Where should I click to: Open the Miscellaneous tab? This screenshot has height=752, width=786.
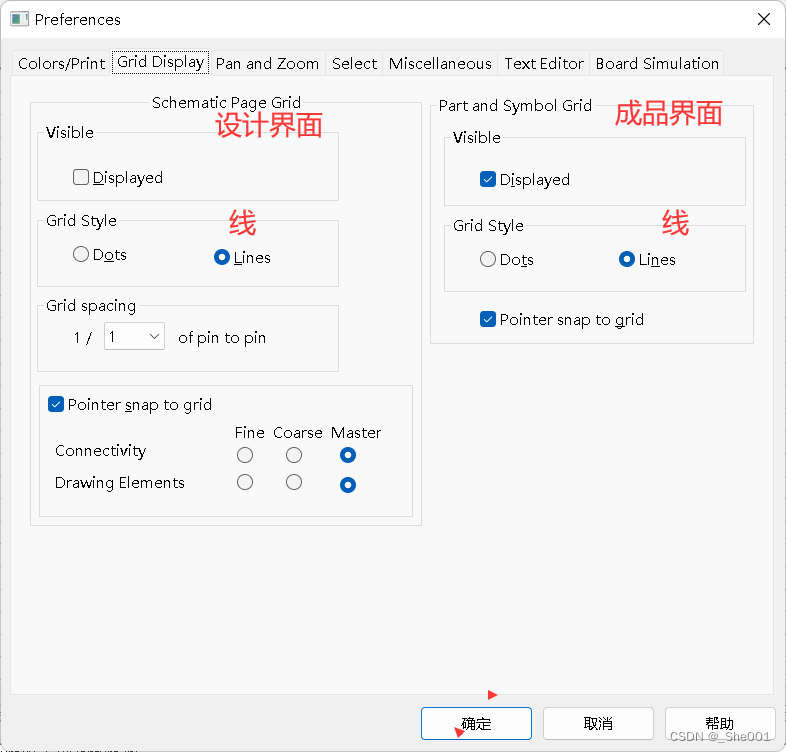pyautogui.click(x=440, y=63)
